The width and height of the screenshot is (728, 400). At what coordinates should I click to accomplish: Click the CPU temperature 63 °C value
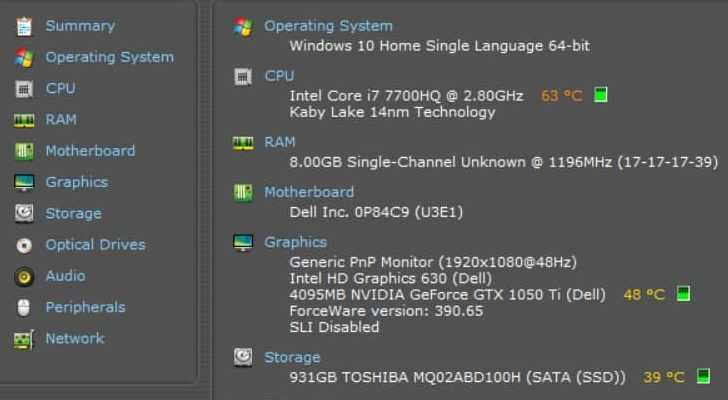tap(561, 96)
